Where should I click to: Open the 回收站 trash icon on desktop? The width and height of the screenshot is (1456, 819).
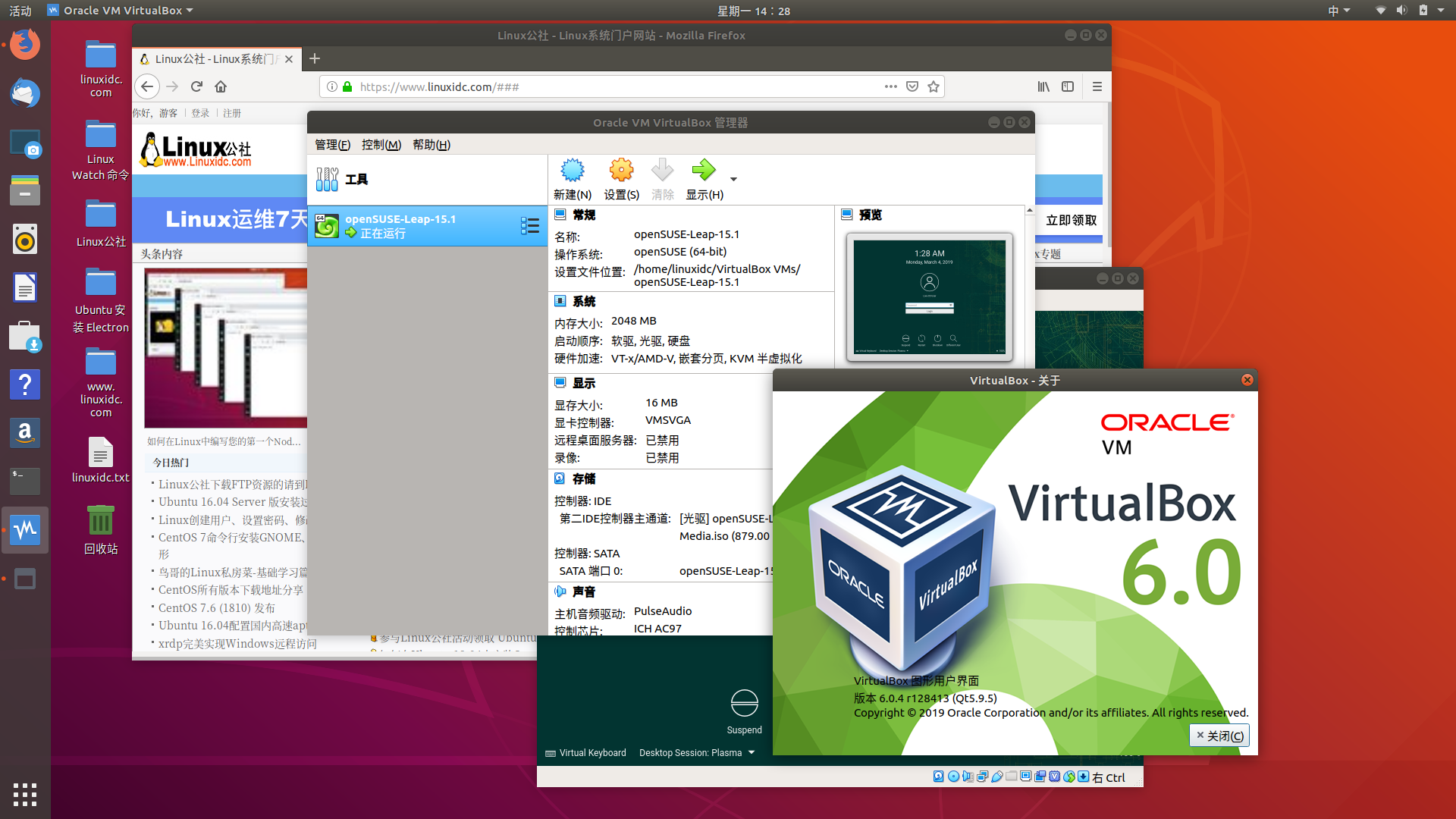tap(101, 529)
